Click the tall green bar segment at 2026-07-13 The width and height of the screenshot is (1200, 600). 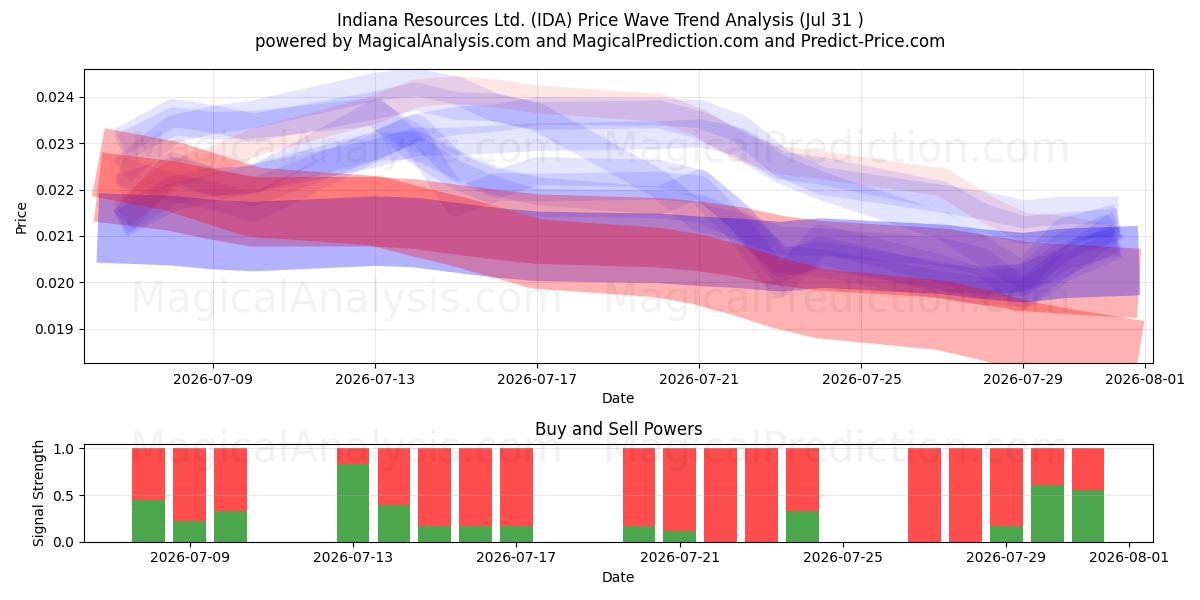(353, 503)
